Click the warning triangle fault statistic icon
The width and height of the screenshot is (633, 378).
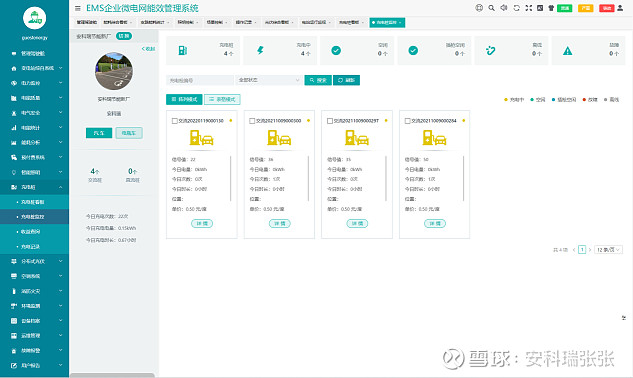(x=568, y=51)
